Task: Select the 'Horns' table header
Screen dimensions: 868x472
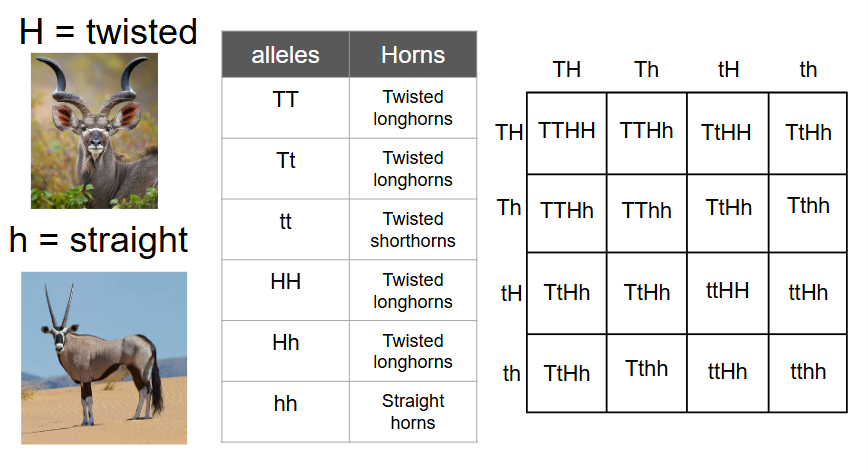Action: 413,54
